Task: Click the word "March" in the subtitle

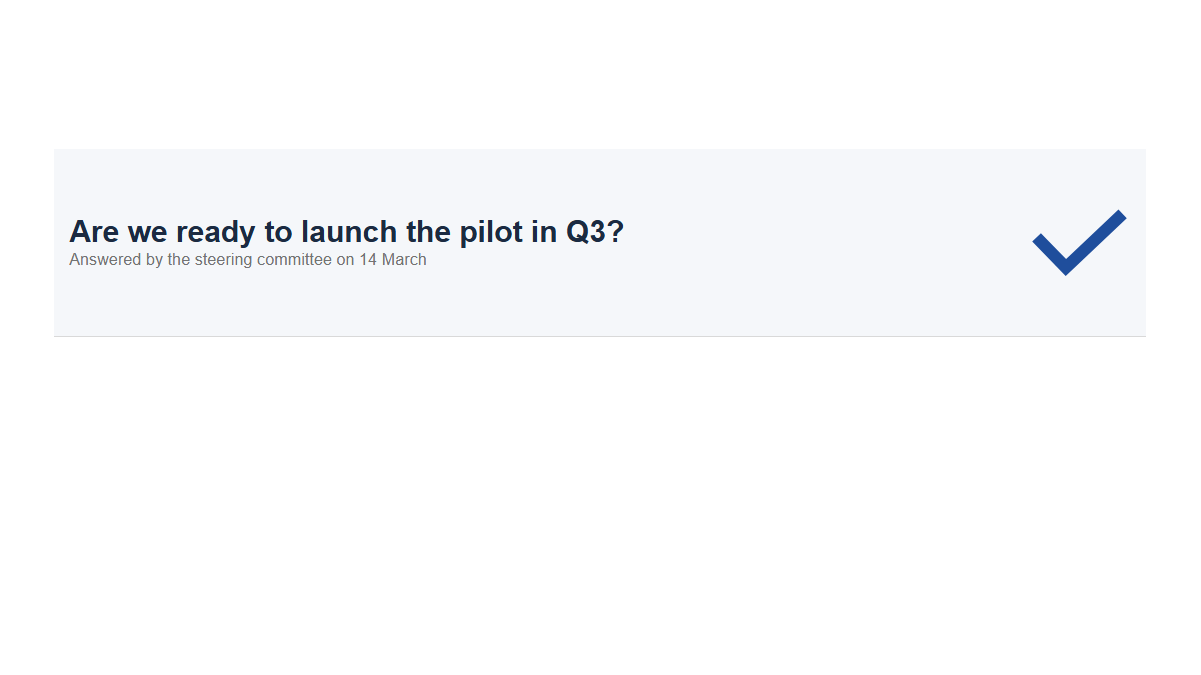Action: pyautogui.click(x=404, y=260)
